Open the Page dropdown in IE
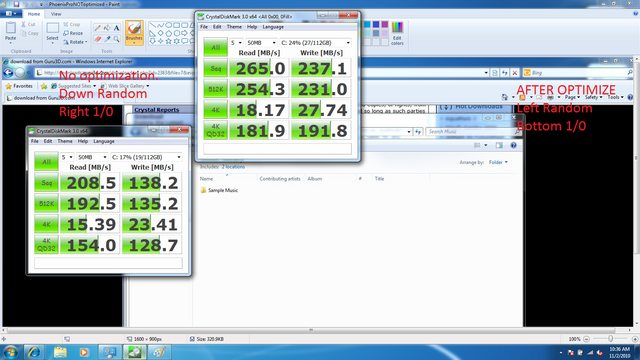This screenshot has width=640, height=360. click(572, 97)
